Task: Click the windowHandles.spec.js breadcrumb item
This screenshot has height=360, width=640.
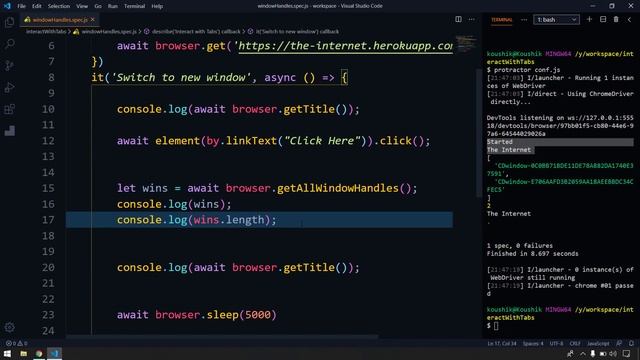Action: pos(109,31)
